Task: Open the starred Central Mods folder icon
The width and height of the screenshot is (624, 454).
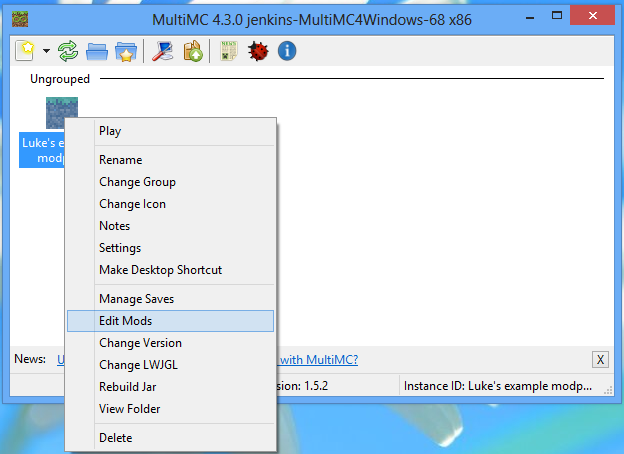Action: click(x=125, y=51)
